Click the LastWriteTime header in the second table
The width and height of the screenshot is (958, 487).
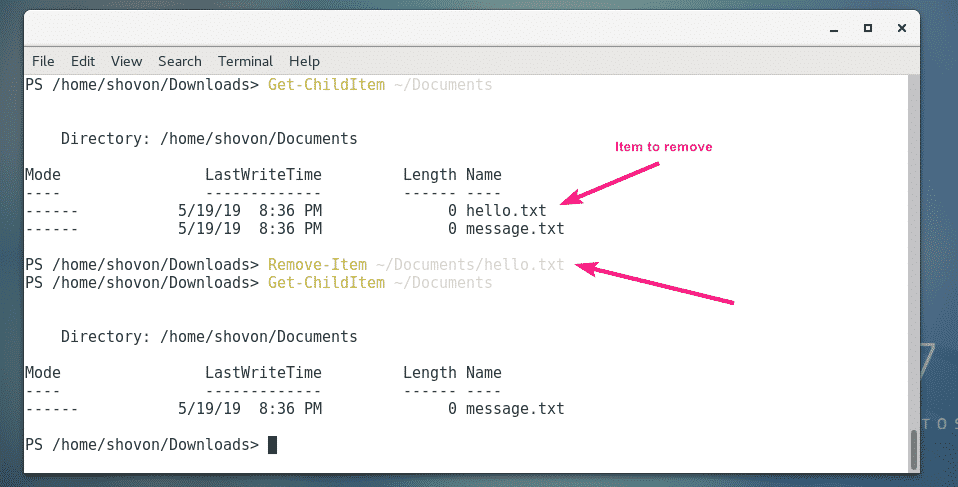[x=263, y=373]
